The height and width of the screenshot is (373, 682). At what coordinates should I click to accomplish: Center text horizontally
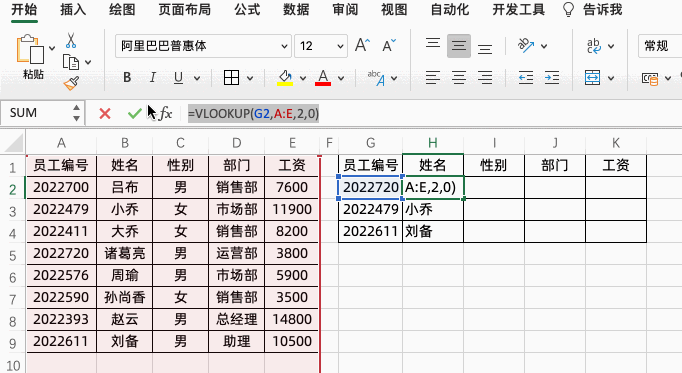point(459,78)
